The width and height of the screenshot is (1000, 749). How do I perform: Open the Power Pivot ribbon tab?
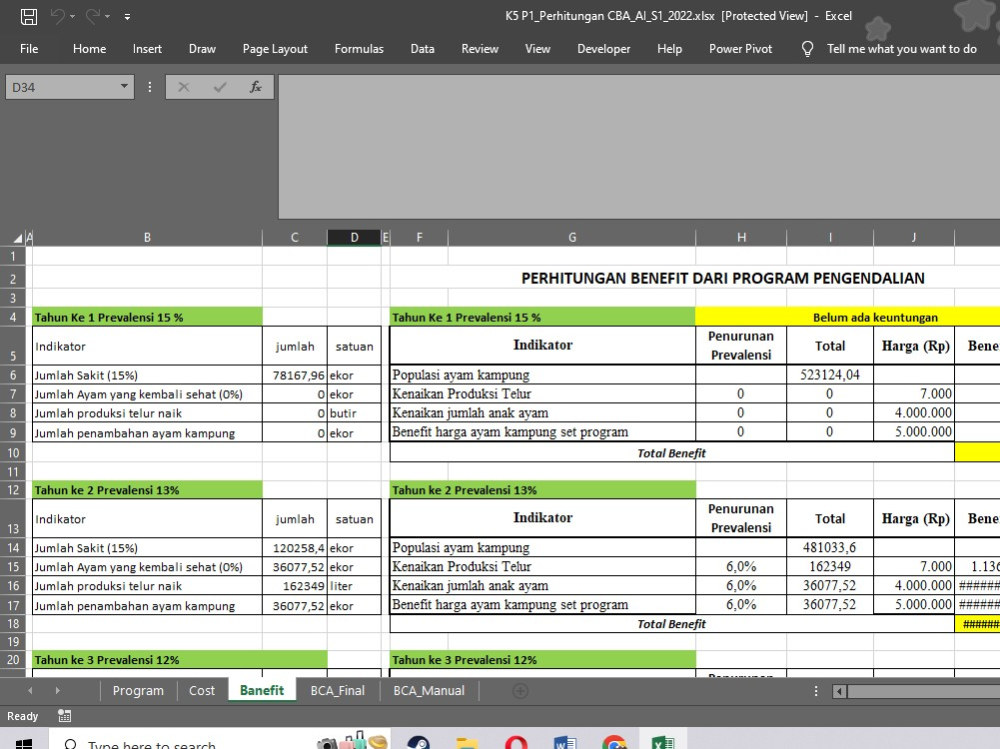[x=740, y=48]
